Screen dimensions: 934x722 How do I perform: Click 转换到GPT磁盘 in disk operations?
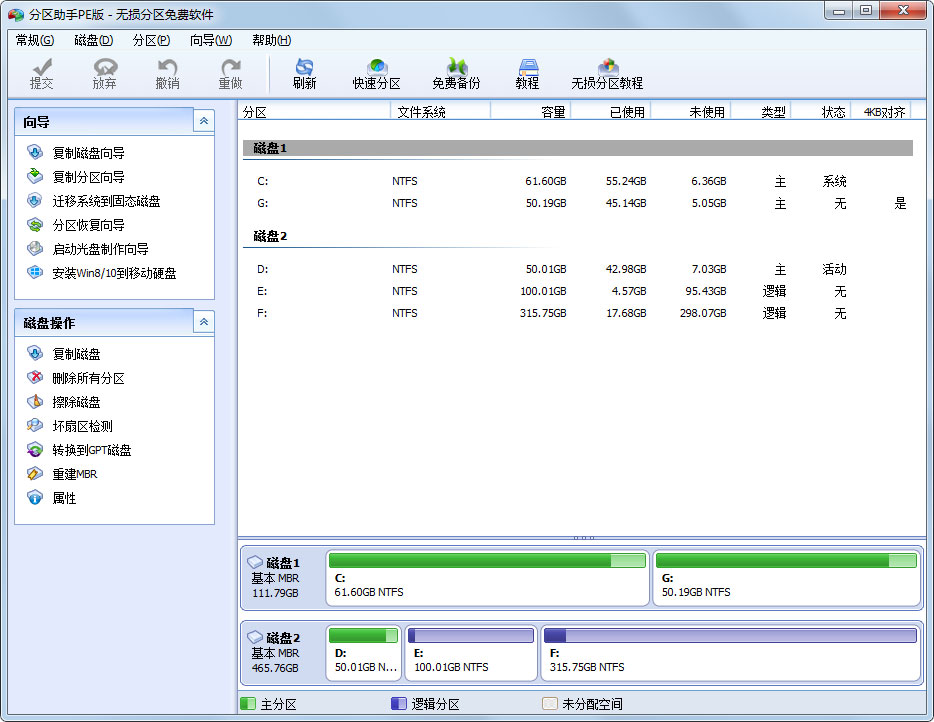(91, 450)
